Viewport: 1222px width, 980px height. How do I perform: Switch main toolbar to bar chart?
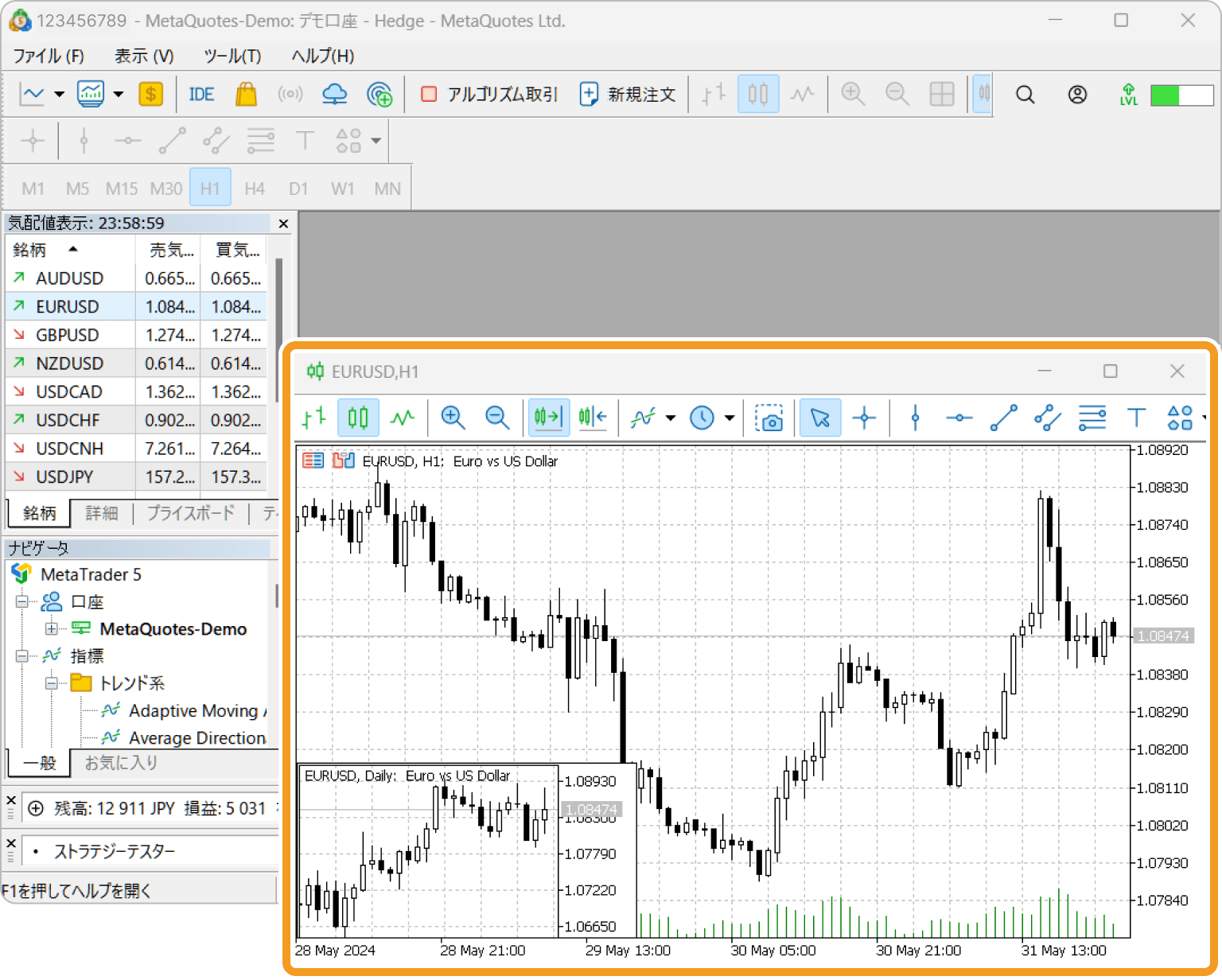(x=714, y=95)
